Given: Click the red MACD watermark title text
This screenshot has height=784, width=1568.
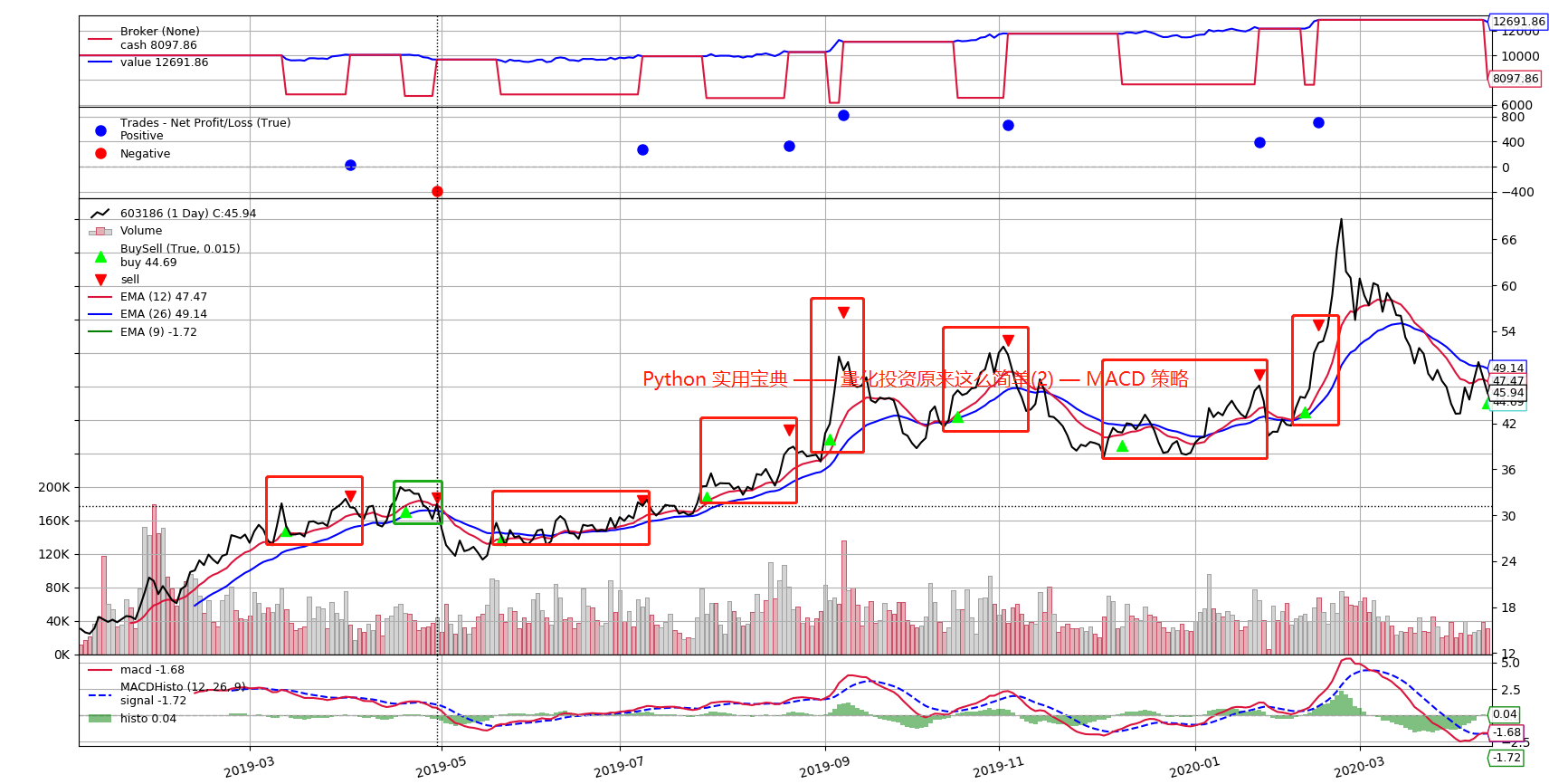Looking at the screenshot, I should click(x=916, y=379).
